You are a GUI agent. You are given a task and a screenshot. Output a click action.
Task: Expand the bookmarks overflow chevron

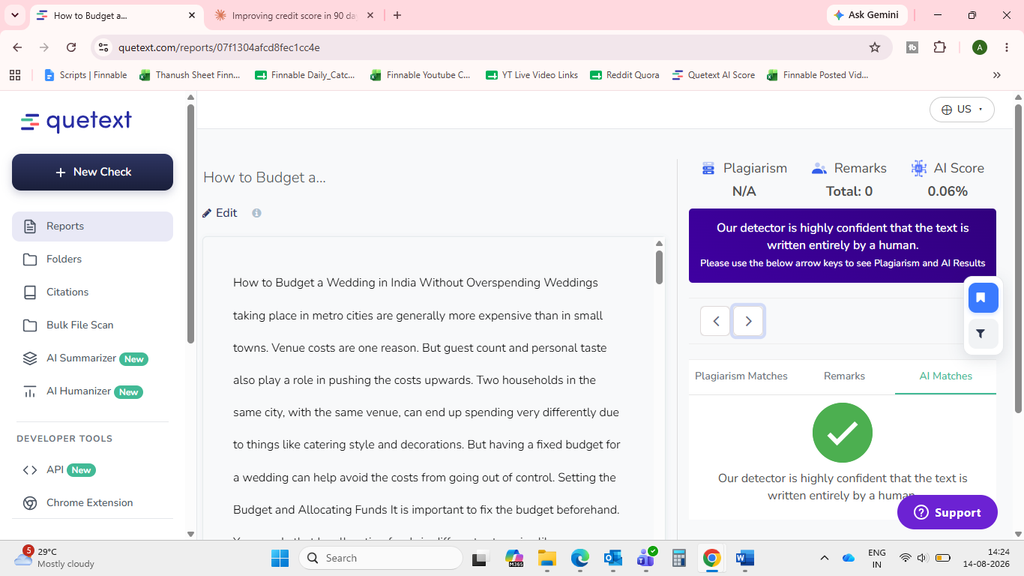(x=997, y=75)
